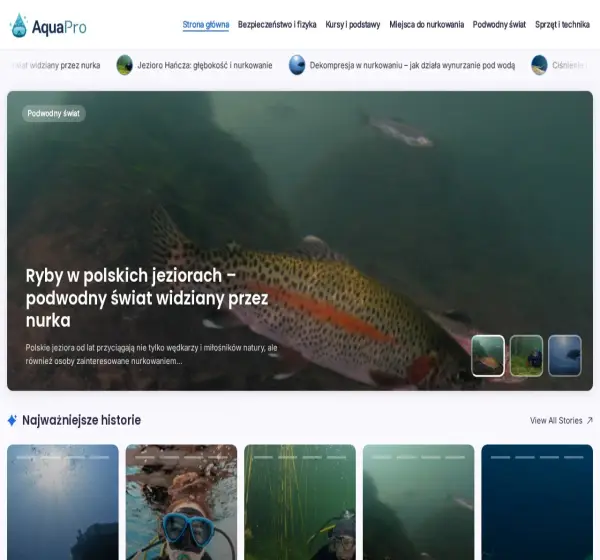This screenshot has height=560, width=600.
Task: Open ticker link 'widziany przez nurka'
Action: [56, 65]
